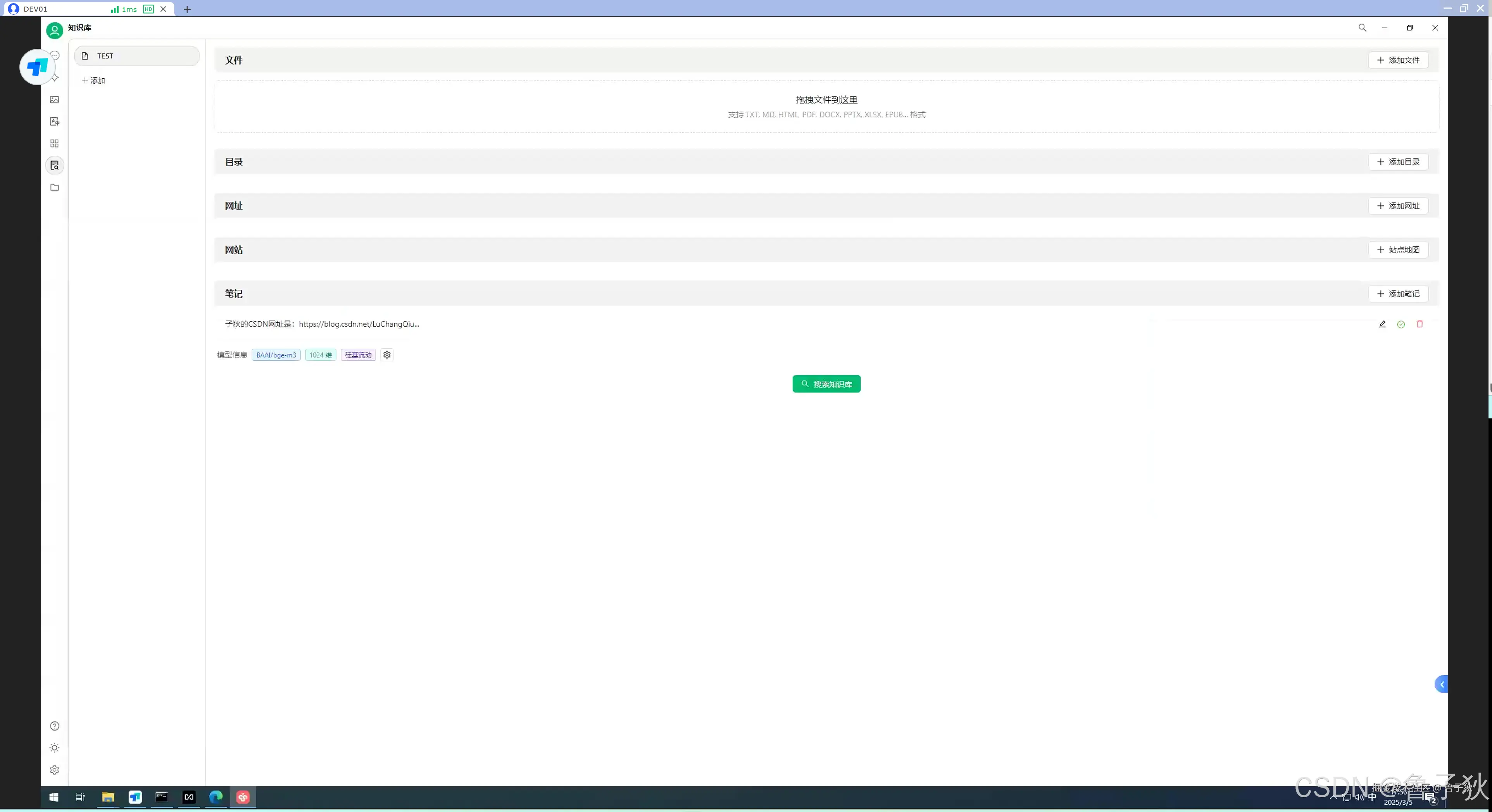Open the help question mark icon

coord(54,726)
